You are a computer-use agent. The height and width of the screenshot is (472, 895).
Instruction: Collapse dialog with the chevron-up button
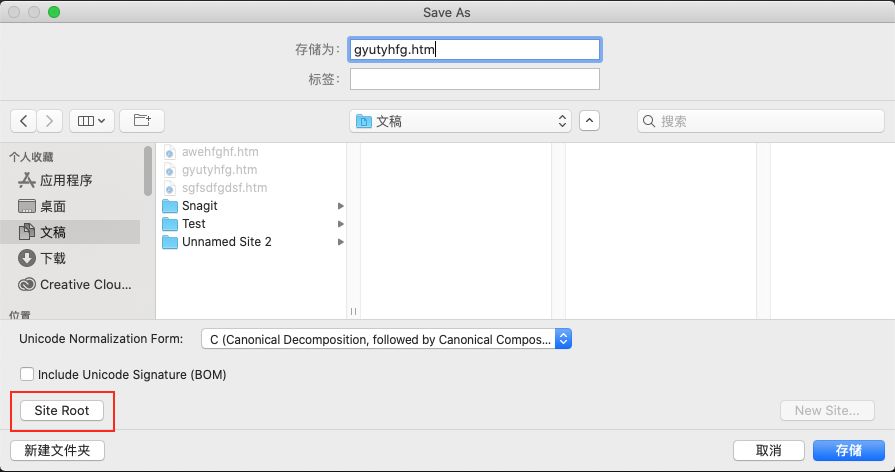point(589,121)
